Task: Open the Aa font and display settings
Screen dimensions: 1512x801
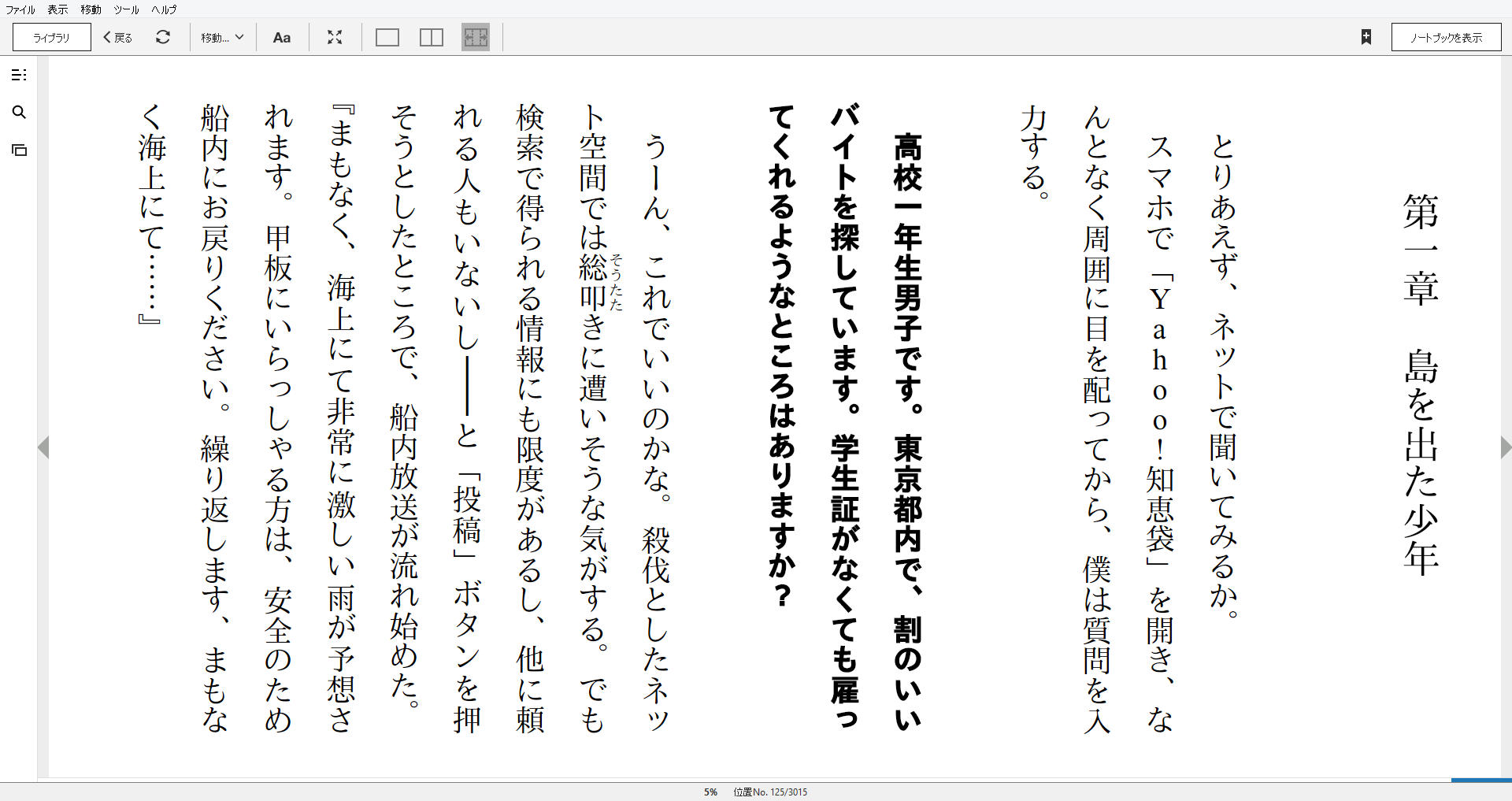Action: pyautogui.click(x=282, y=37)
